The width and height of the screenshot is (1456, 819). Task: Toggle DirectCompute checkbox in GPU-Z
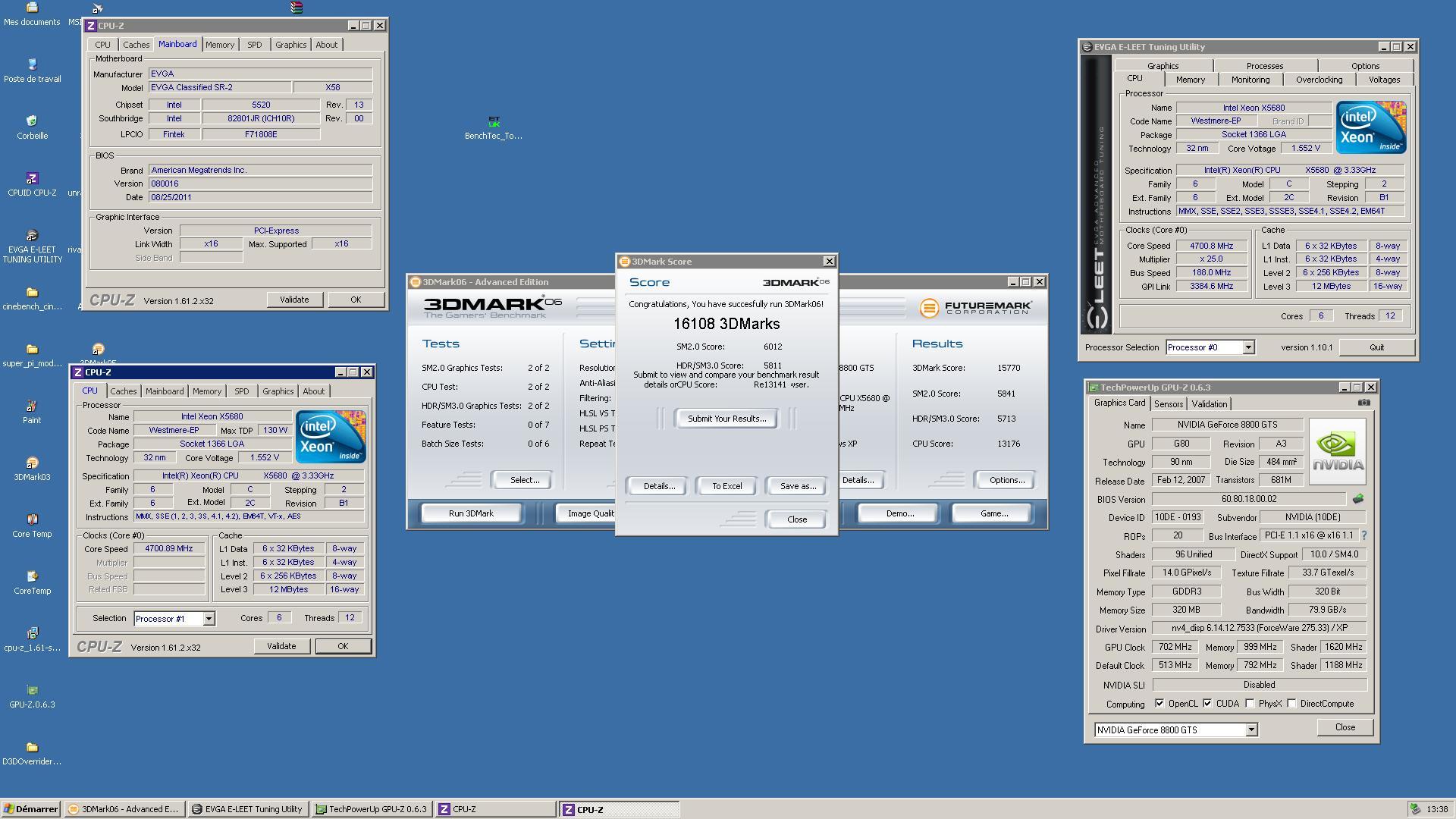[x=1291, y=704]
